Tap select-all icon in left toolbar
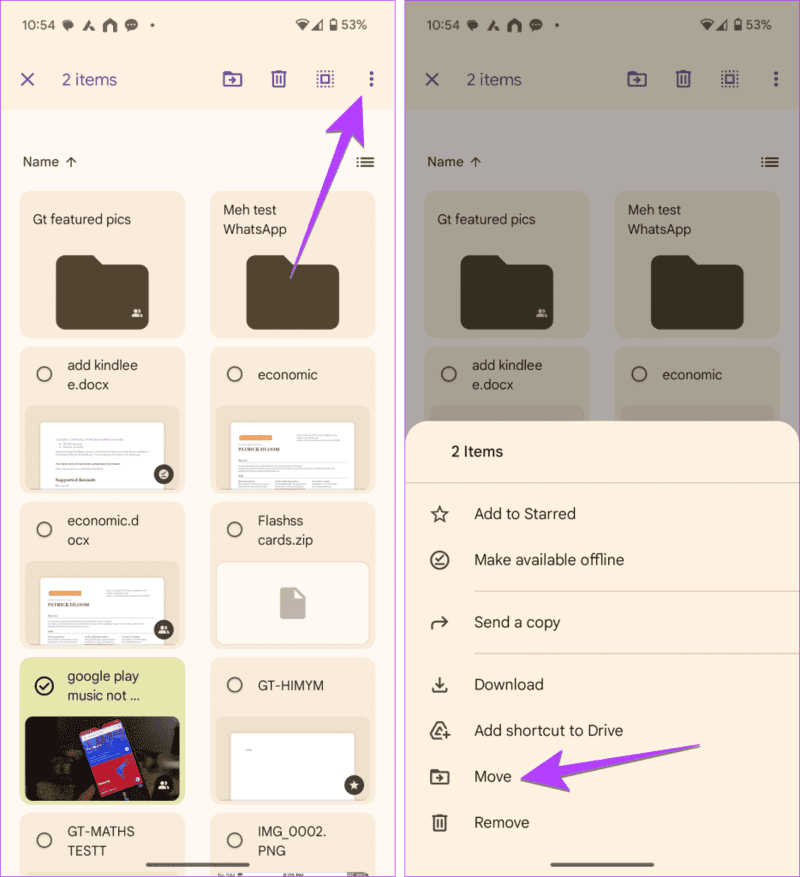Image resolution: width=800 pixels, height=877 pixels. tap(325, 79)
